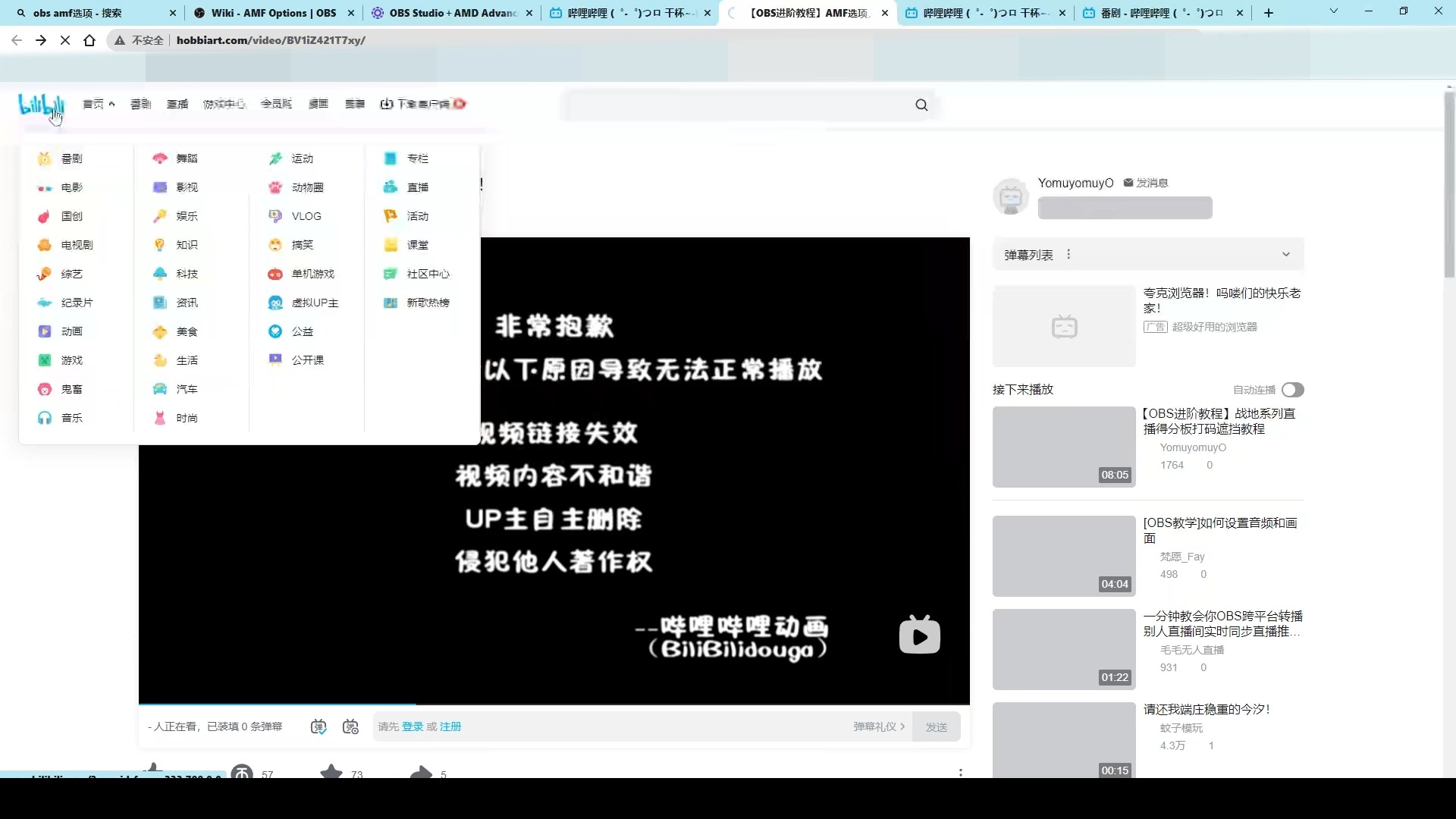Open the 01:22 OBS跨平台转播 thumbnail
The height and width of the screenshot is (819, 1456).
coord(1064,649)
